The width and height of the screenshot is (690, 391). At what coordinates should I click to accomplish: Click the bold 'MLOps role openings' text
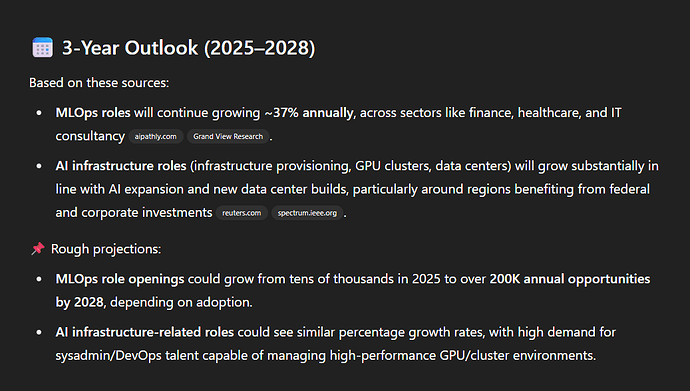pos(120,279)
